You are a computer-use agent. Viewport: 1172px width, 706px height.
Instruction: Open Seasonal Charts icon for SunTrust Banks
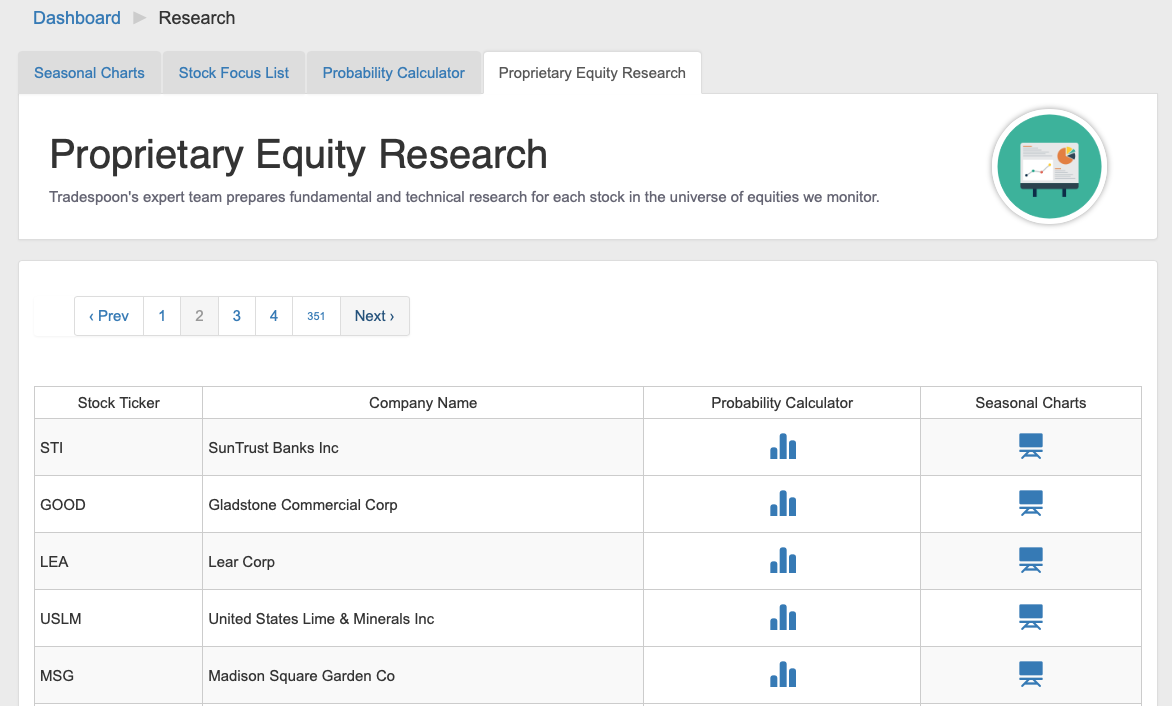point(1031,446)
